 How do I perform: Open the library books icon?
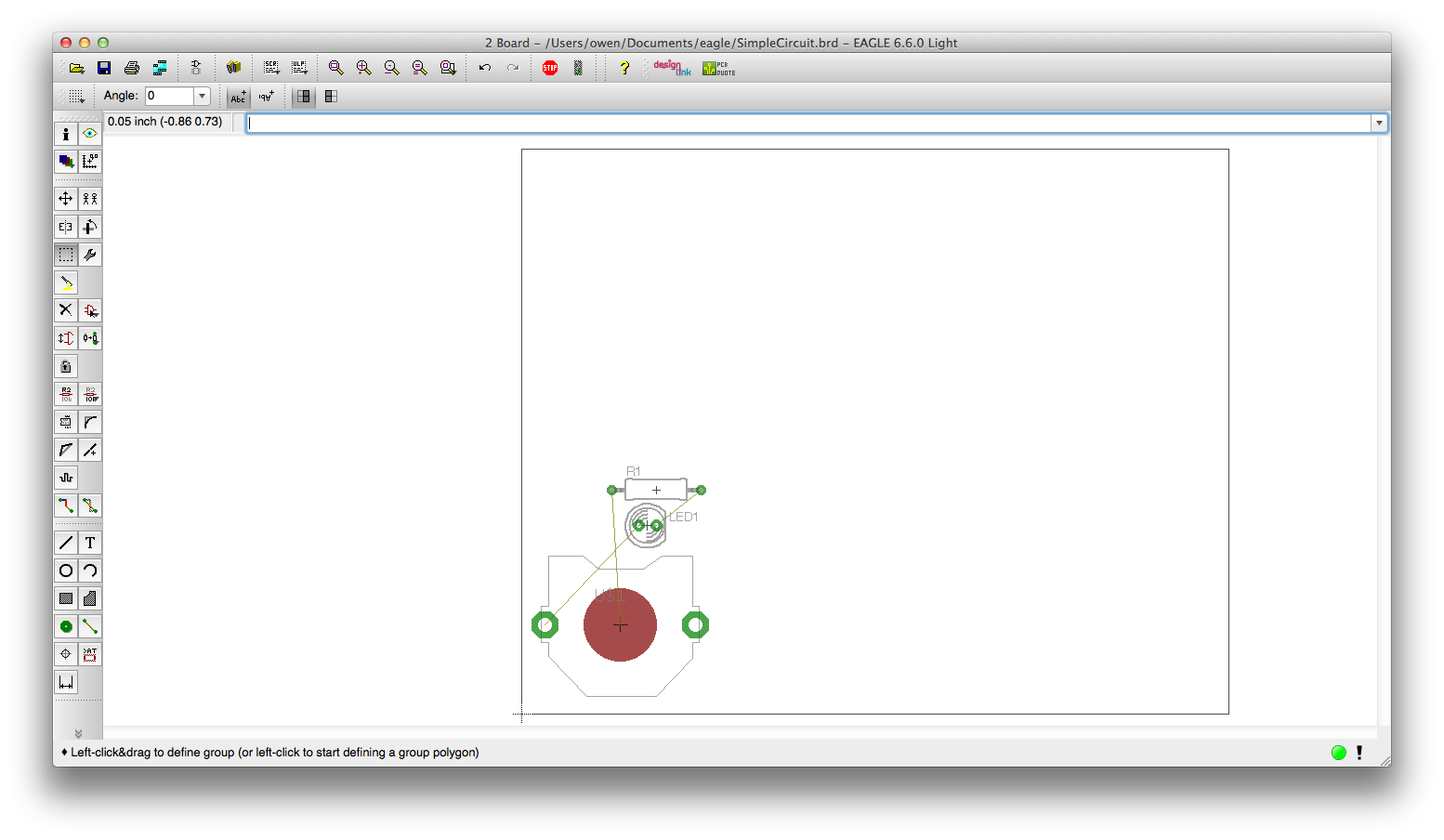pos(233,68)
